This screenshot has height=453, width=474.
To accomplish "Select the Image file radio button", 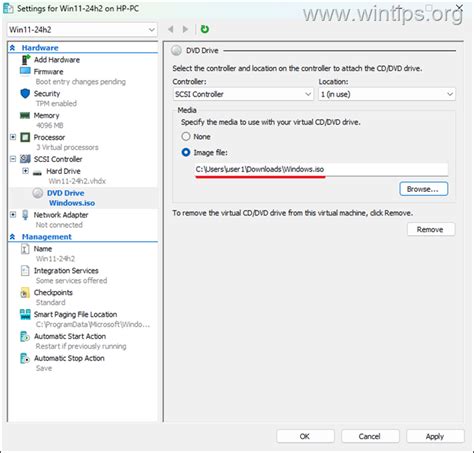I will [x=186, y=153].
